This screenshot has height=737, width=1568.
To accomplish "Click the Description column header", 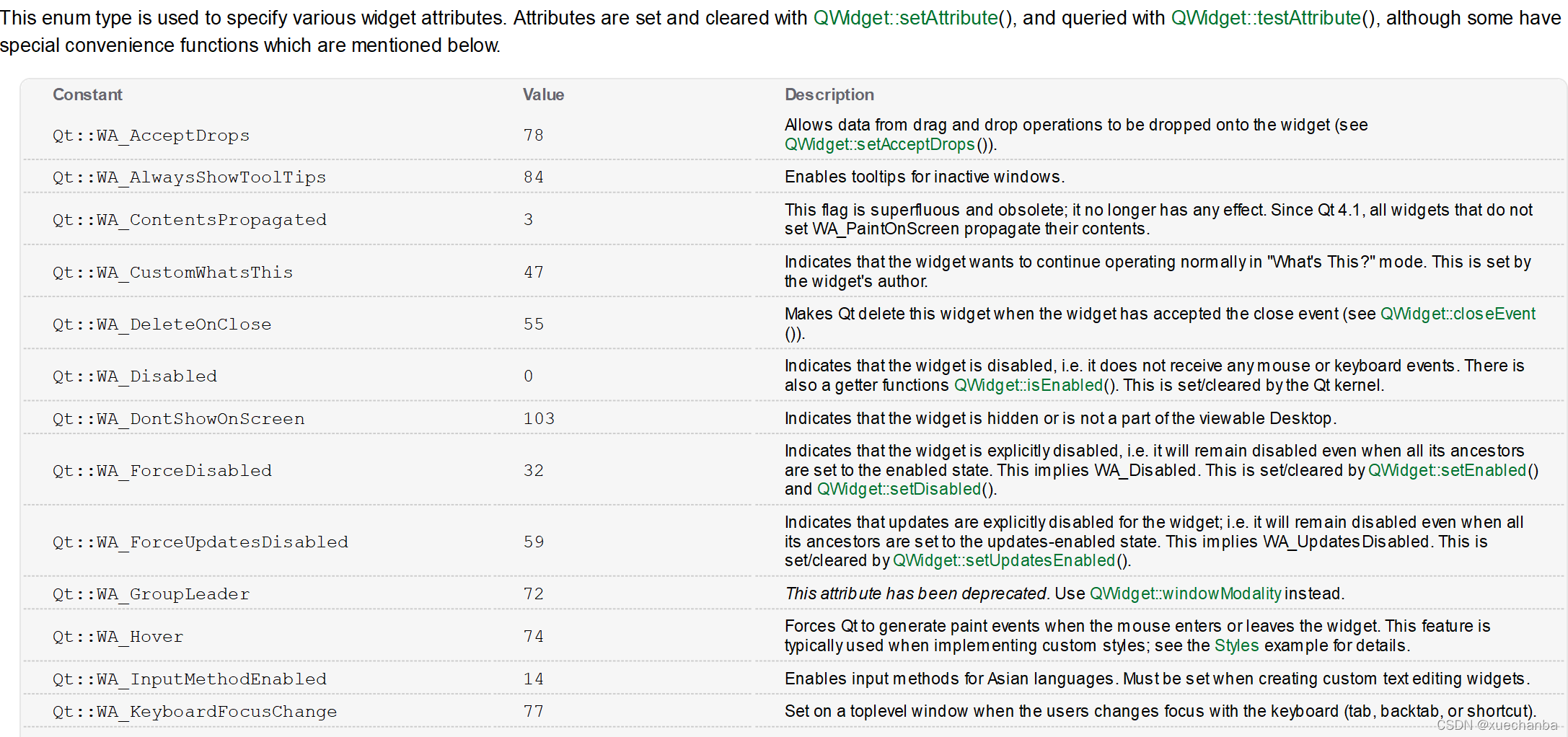I will click(829, 94).
